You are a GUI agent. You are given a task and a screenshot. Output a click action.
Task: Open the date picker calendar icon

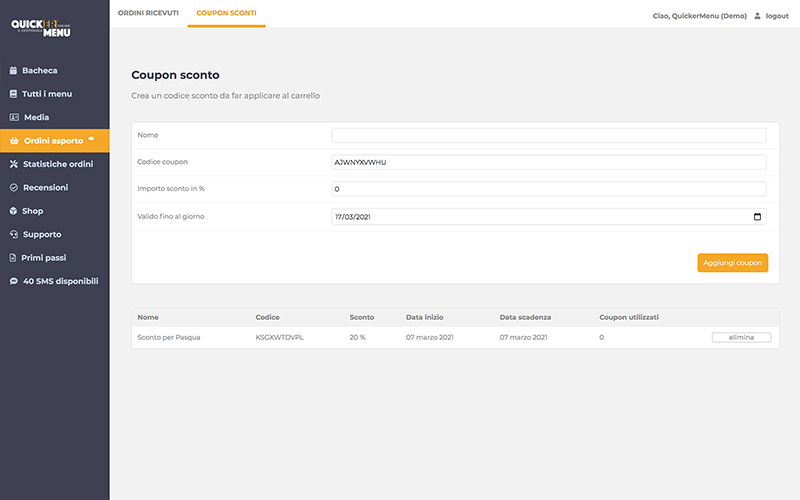tap(757, 216)
